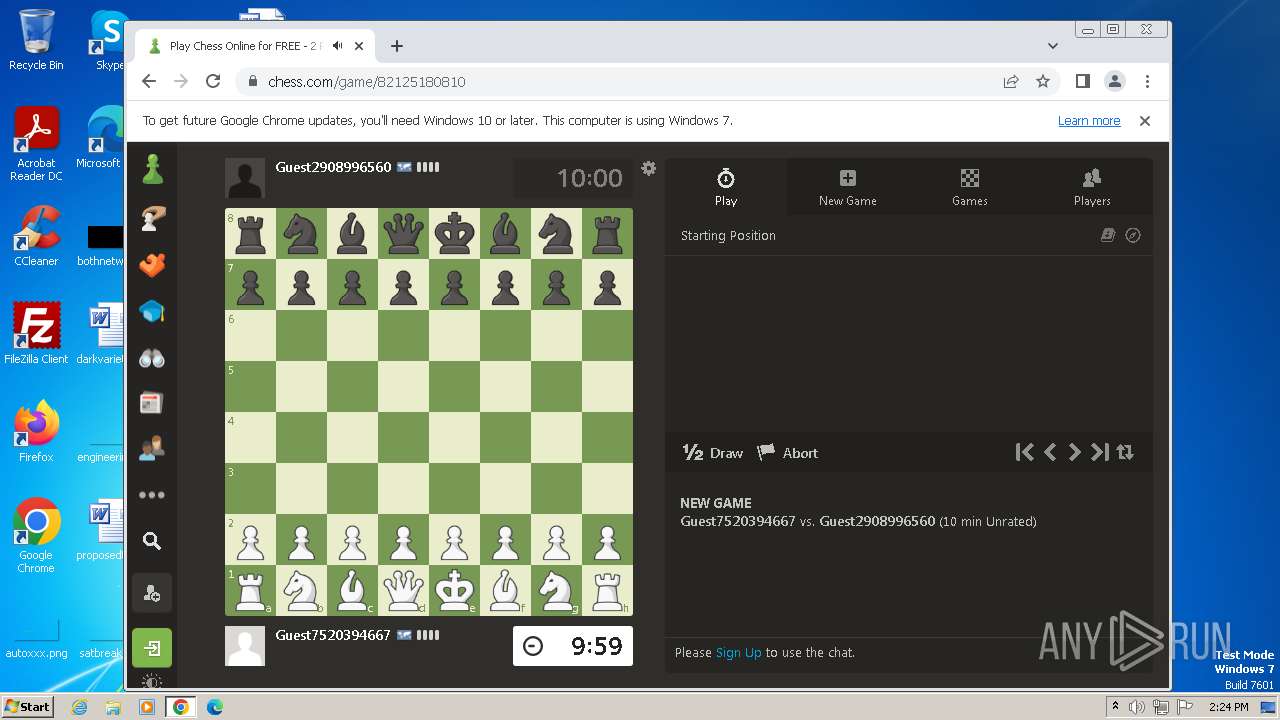Mute tab audio speaker icon
The image size is (1280, 720).
[x=338, y=46]
